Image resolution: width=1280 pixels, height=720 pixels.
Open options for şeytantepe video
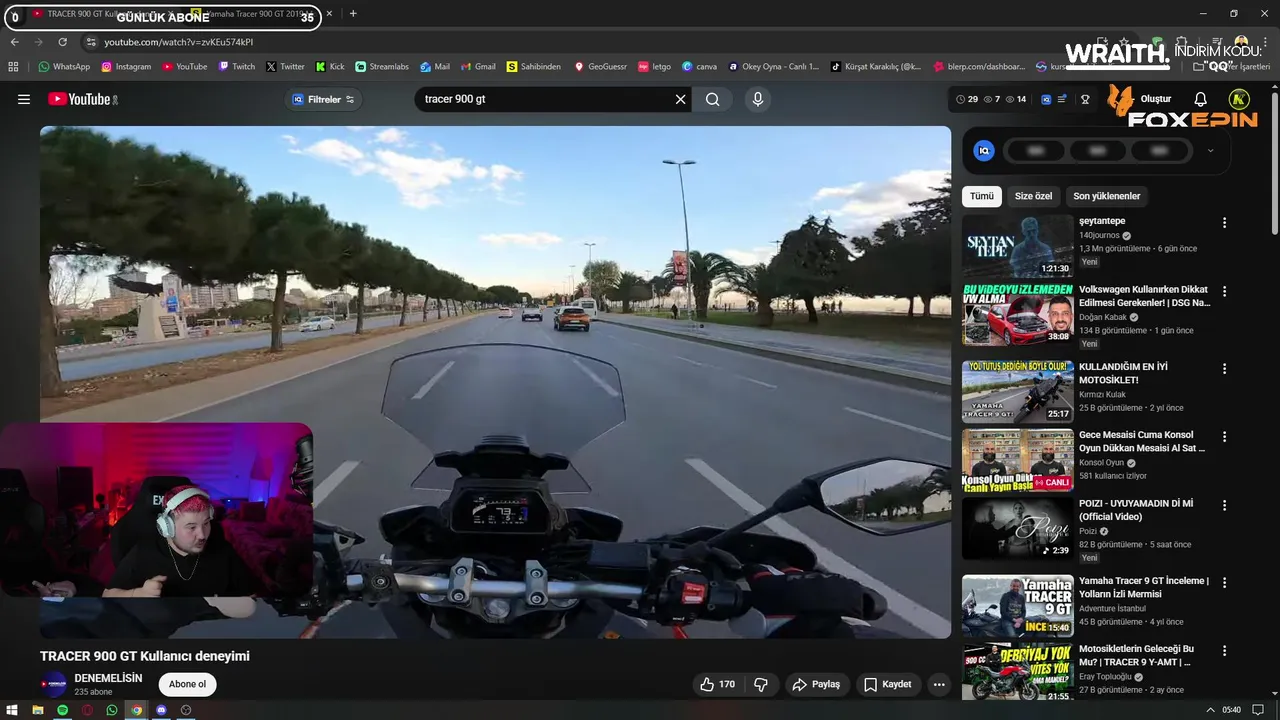[1224, 223]
